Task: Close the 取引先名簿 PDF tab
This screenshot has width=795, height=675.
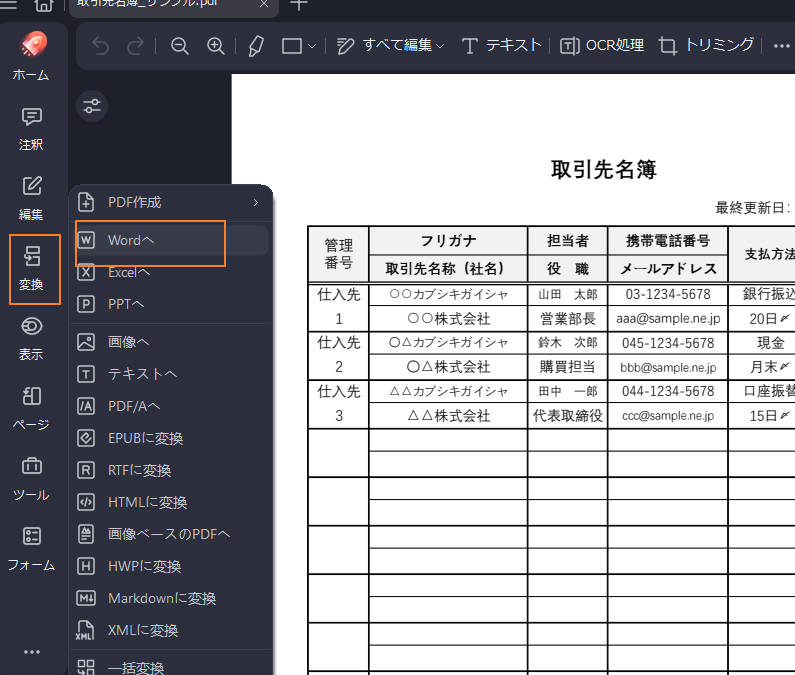Action: 264,5
